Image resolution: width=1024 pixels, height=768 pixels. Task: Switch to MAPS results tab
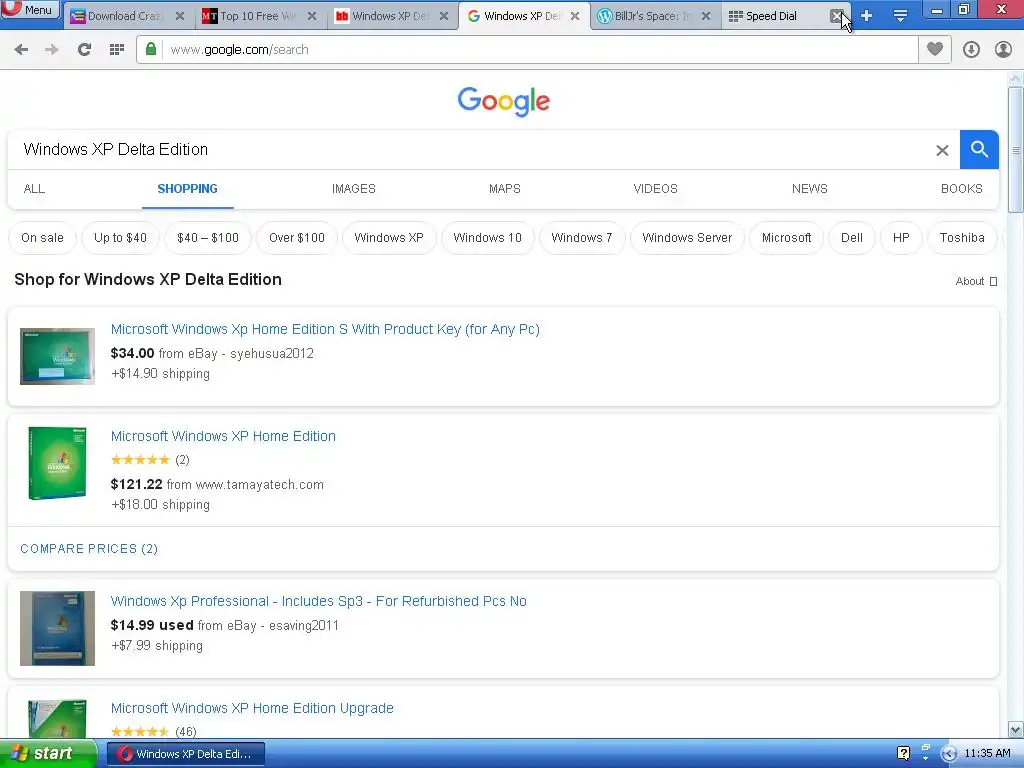click(505, 189)
